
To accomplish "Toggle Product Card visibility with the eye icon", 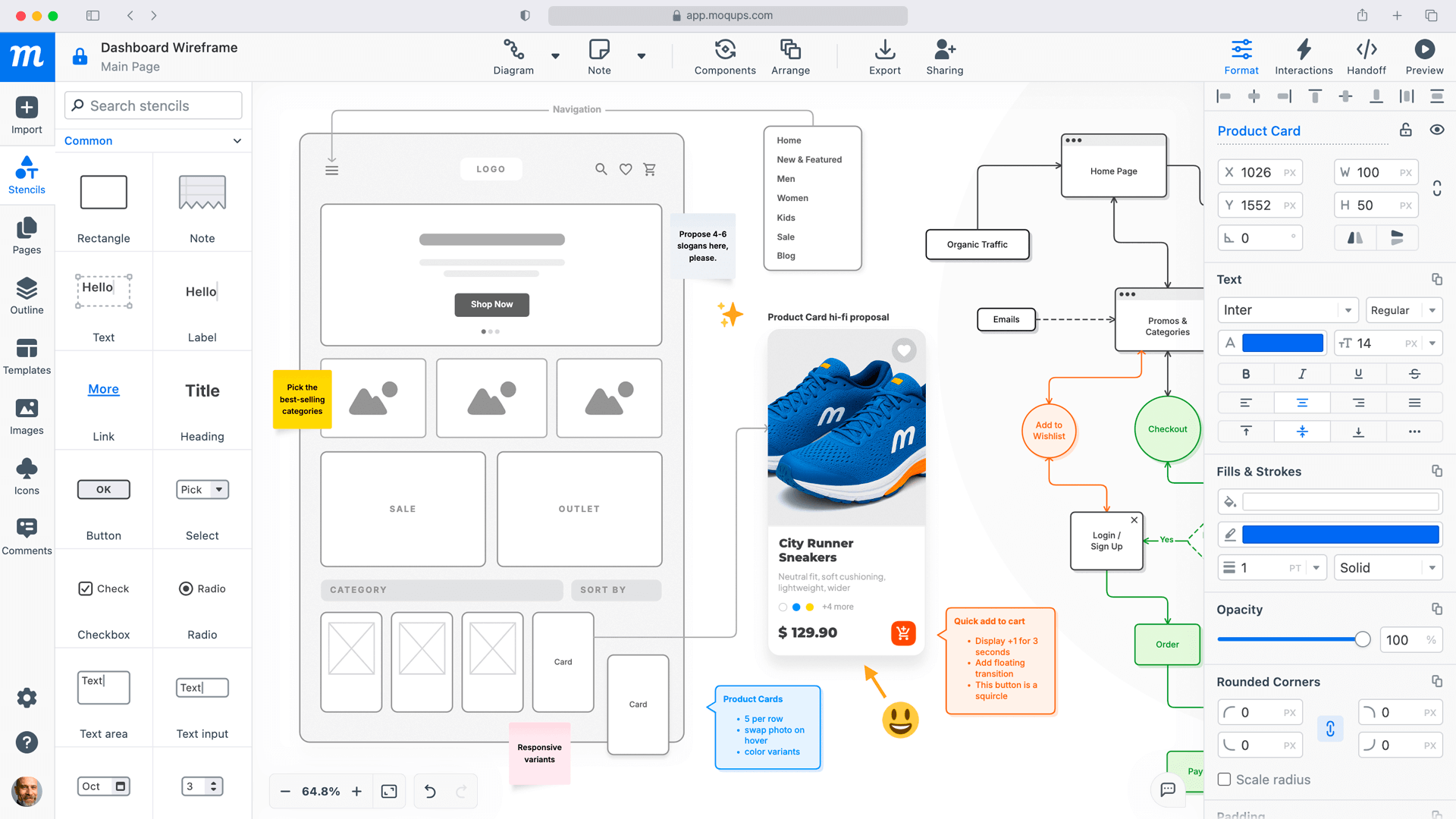I will coord(1437,130).
